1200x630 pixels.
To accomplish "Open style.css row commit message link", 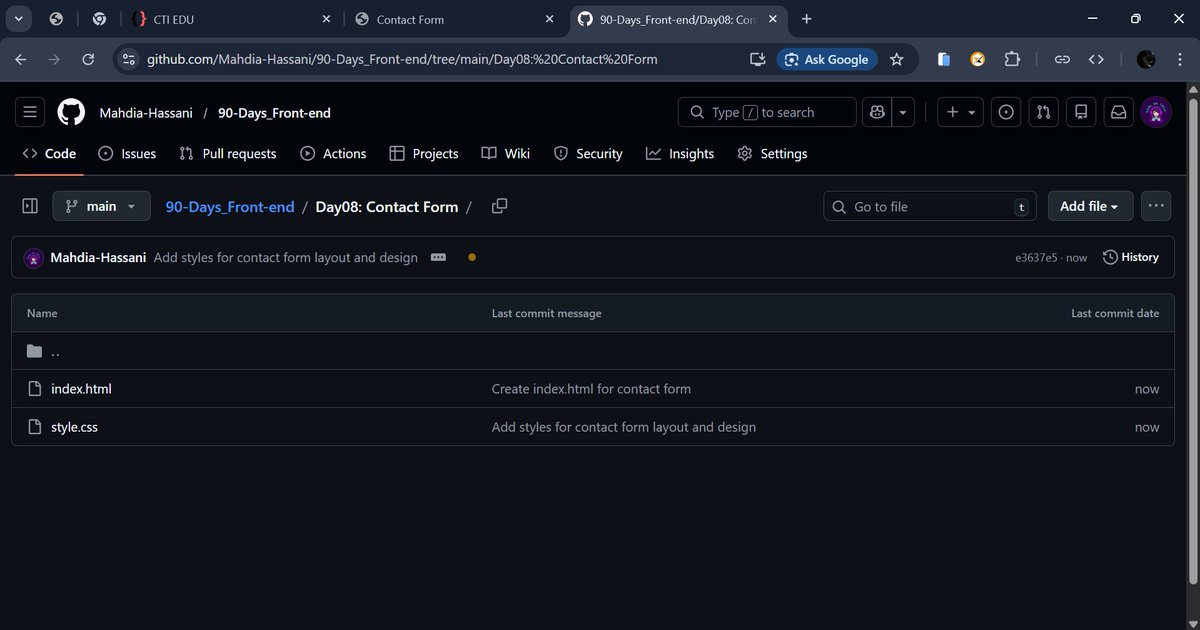I will click(x=624, y=427).
